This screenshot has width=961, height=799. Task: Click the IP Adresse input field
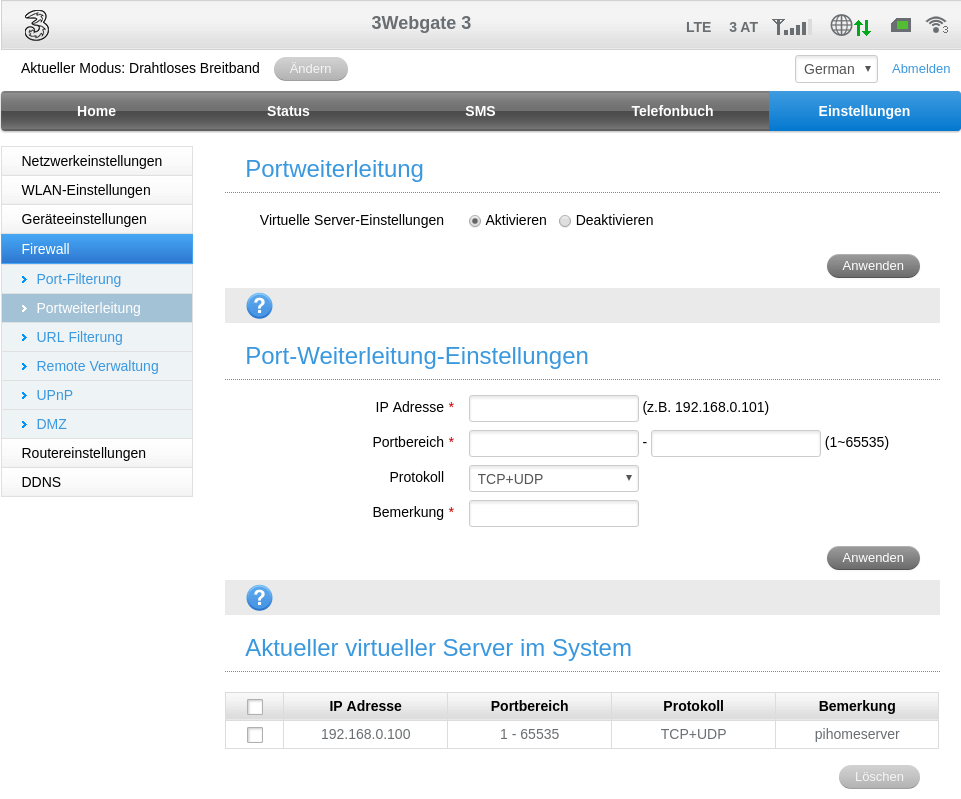coord(553,408)
